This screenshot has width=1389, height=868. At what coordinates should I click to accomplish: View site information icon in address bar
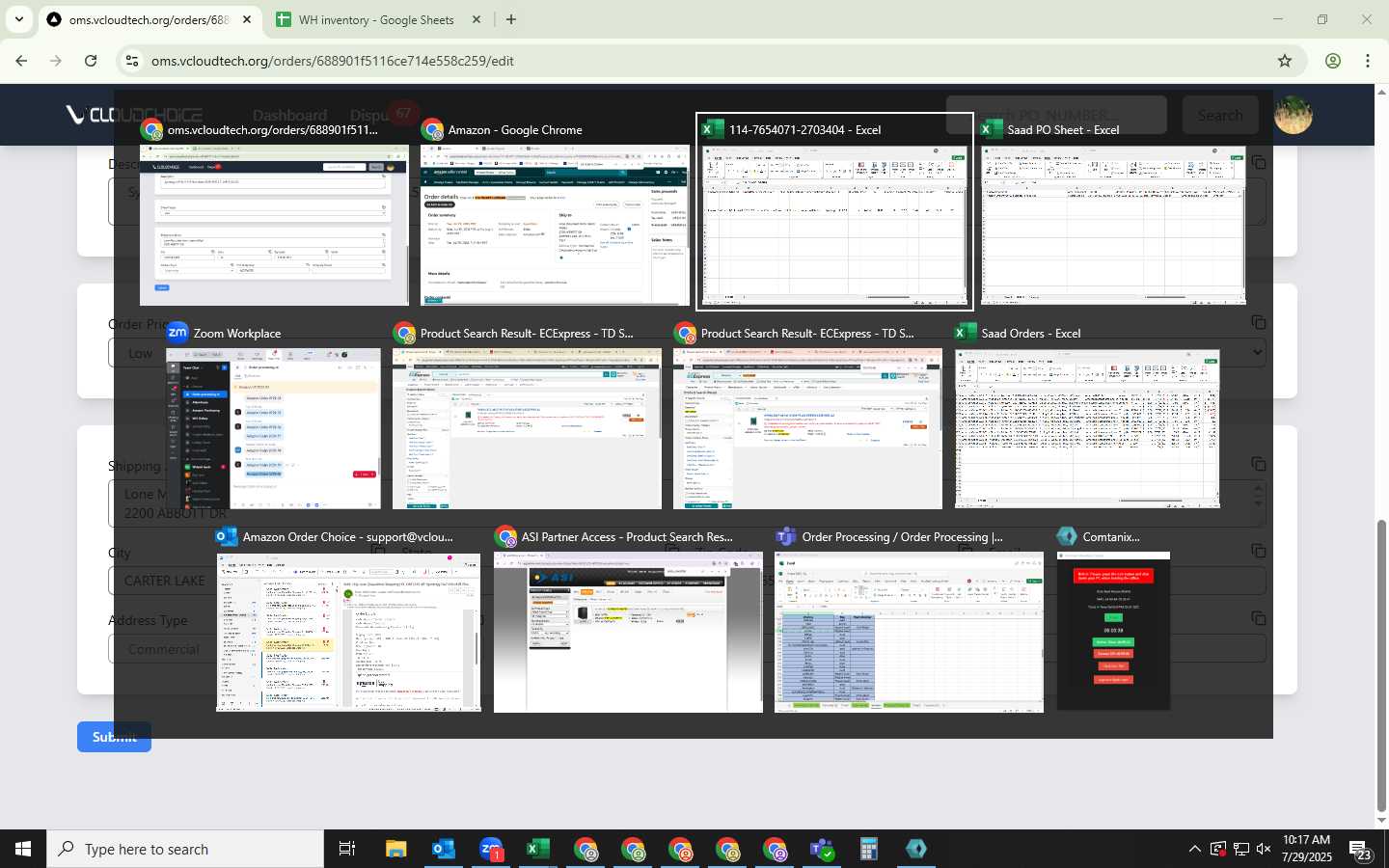click(x=132, y=61)
